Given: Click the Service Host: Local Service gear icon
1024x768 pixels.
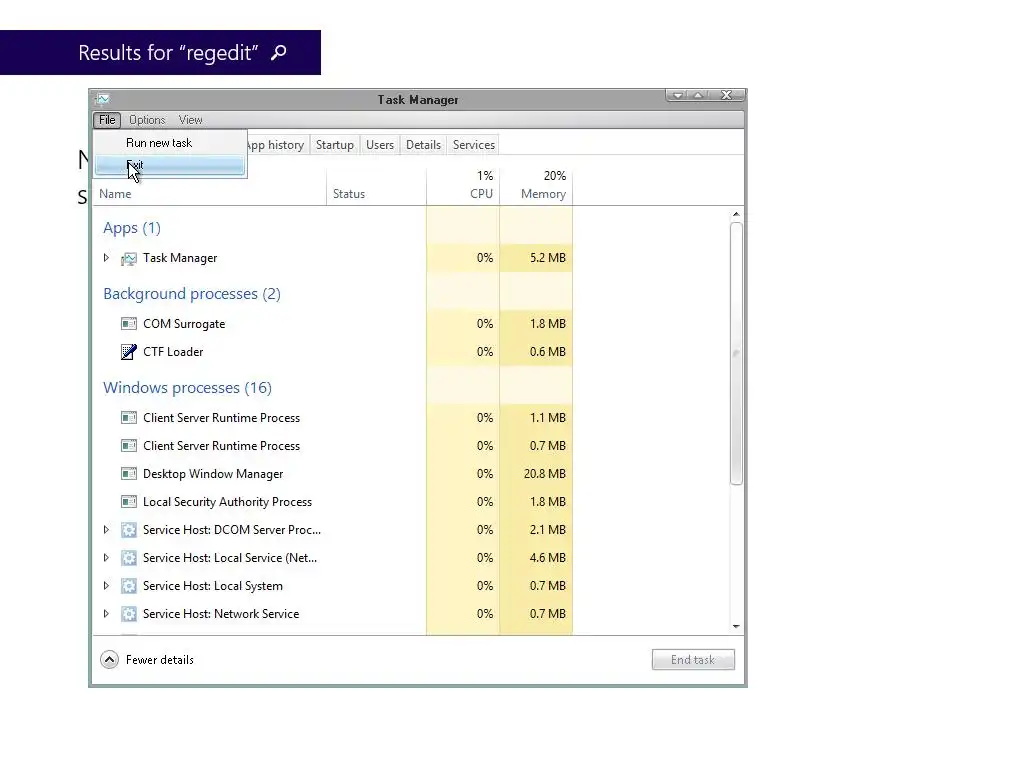Looking at the screenshot, I should click(129, 558).
